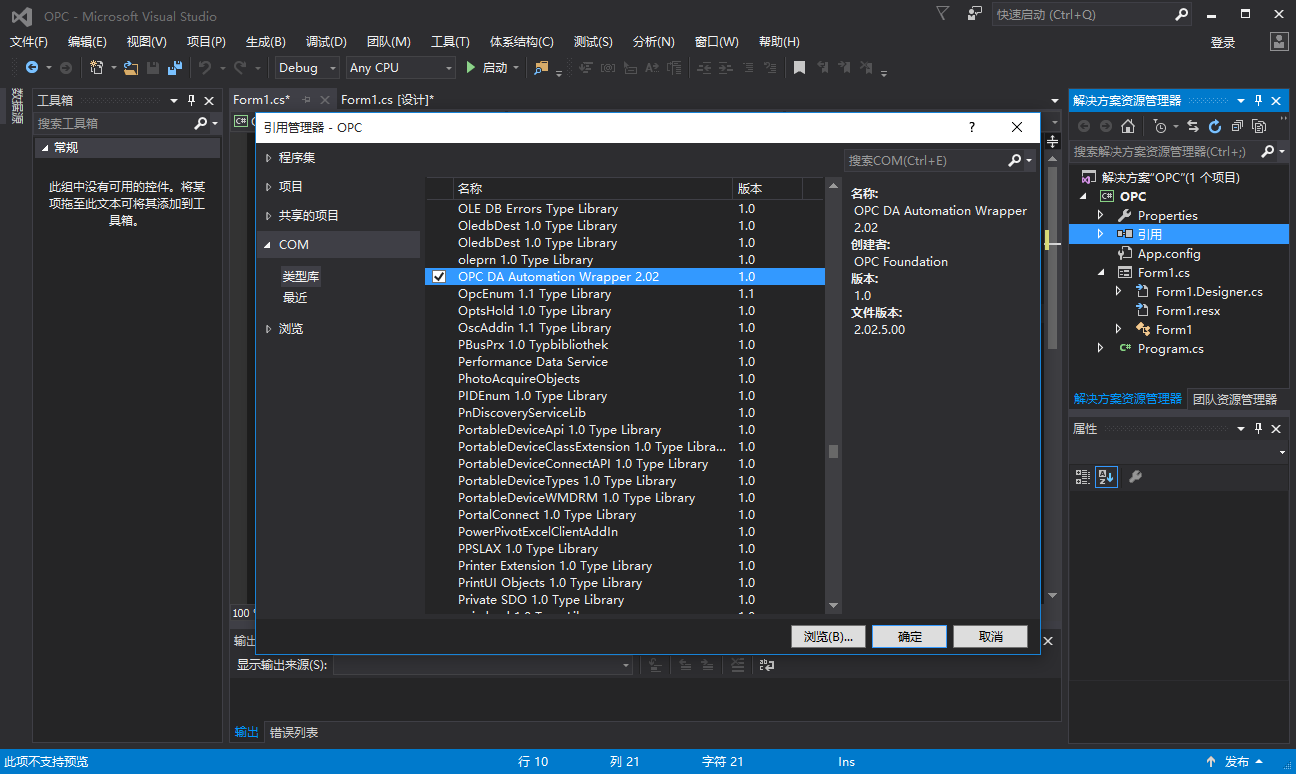Expand the 共享的项目 category
The width and height of the screenshot is (1296, 774).
[x=268, y=216]
